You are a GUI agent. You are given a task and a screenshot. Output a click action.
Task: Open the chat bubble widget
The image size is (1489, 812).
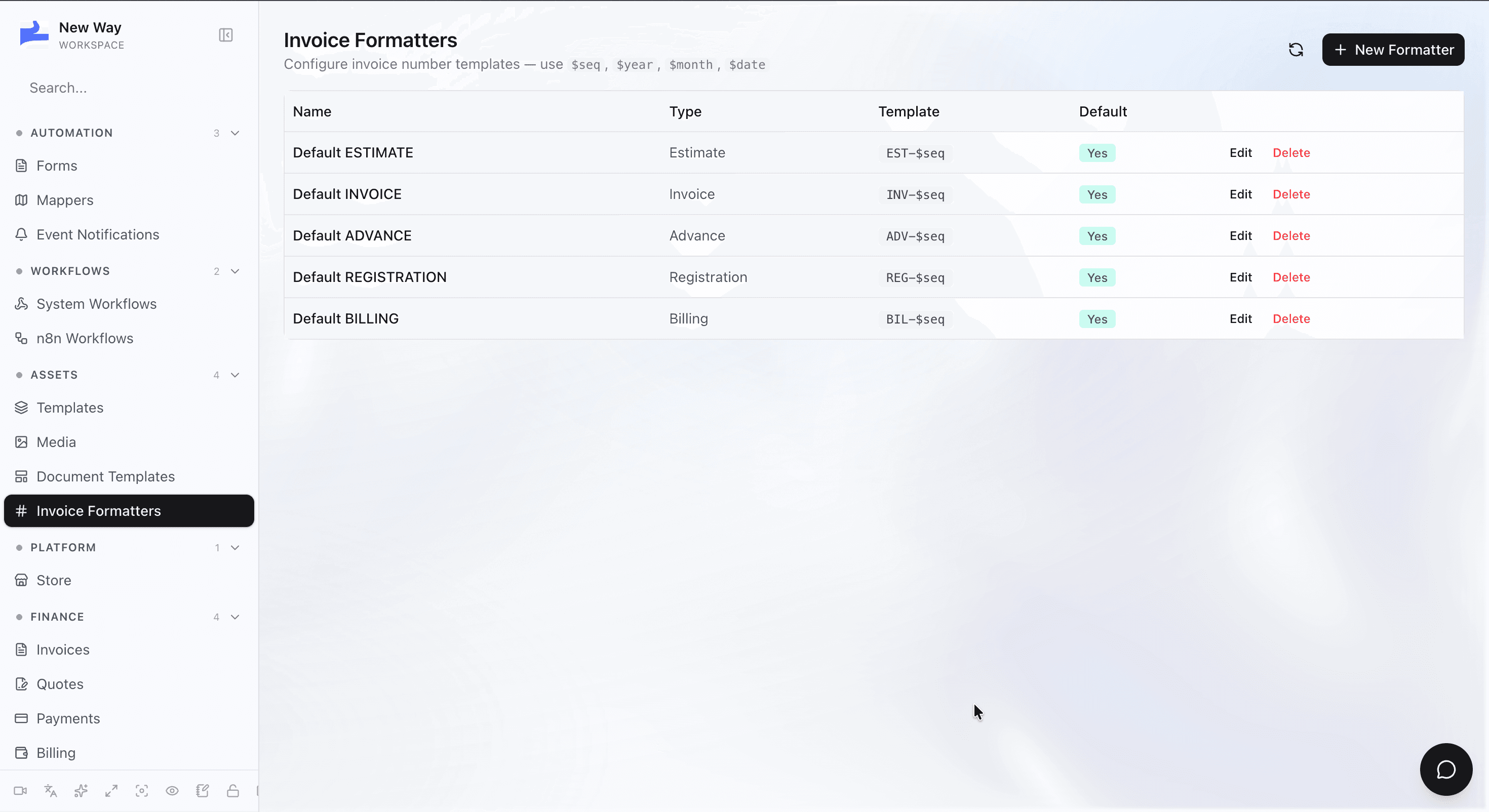click(x=1445, y=769)
